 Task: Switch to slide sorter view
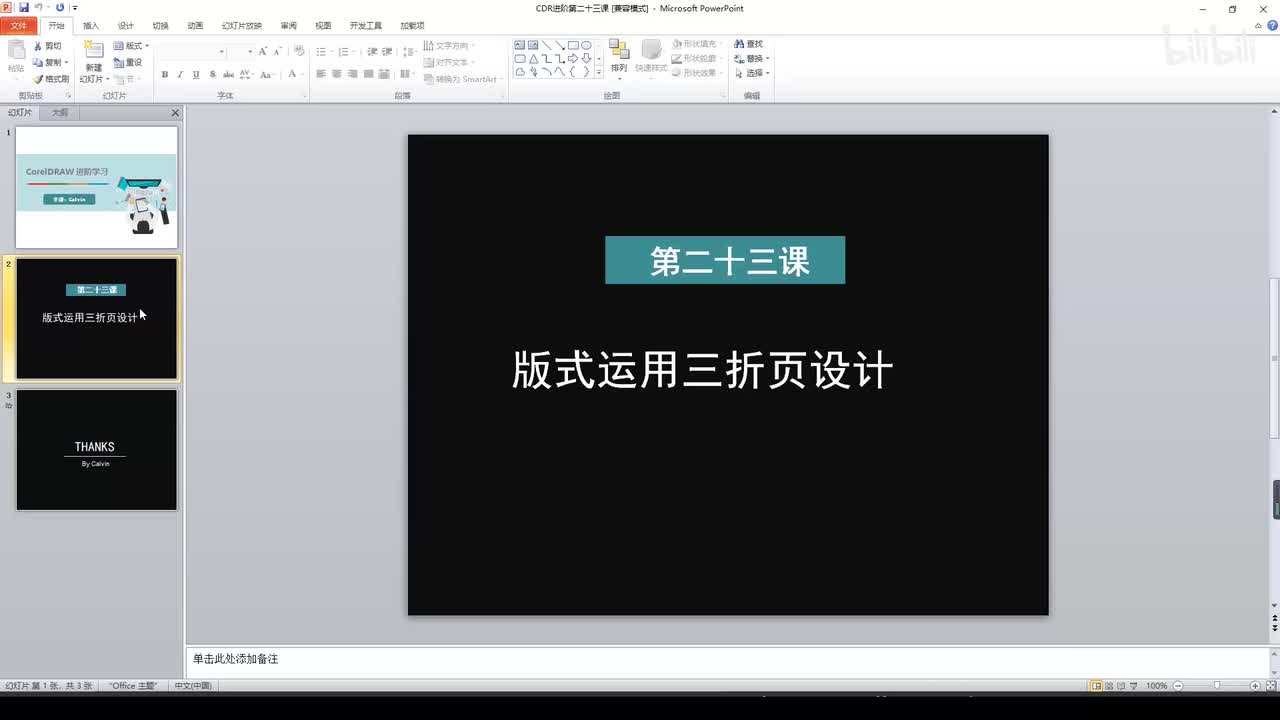pyautogui.click(x=1111, y=686)
